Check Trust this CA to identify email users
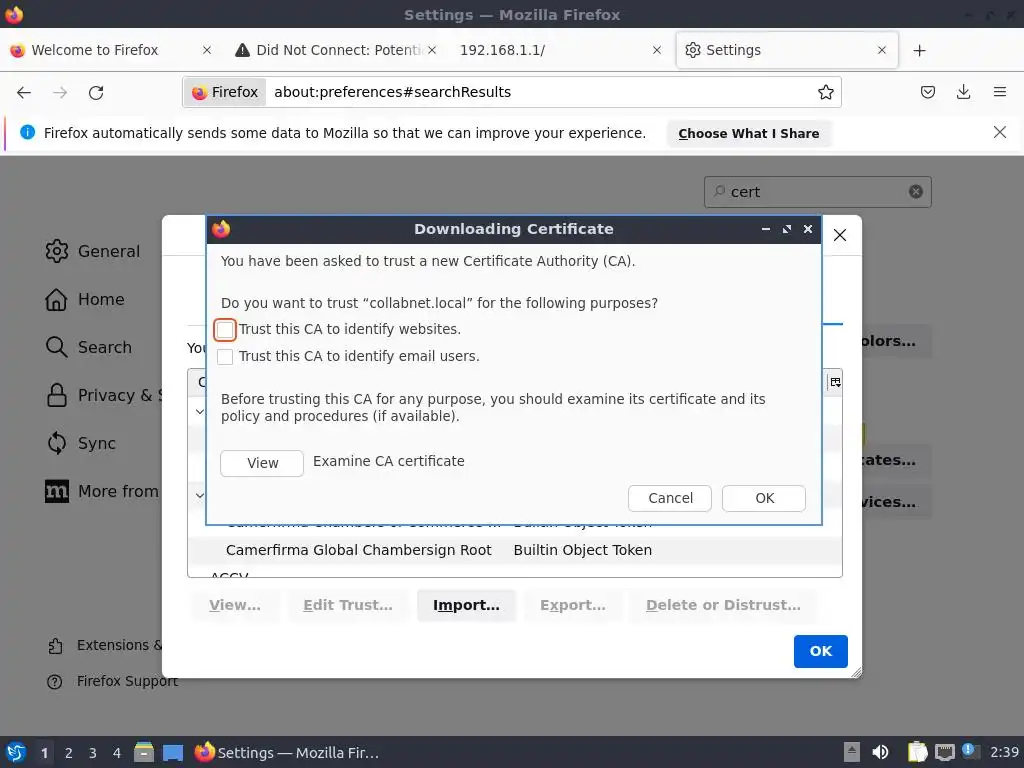Viewport: 1024px width, 768px height. click(225, 357)
